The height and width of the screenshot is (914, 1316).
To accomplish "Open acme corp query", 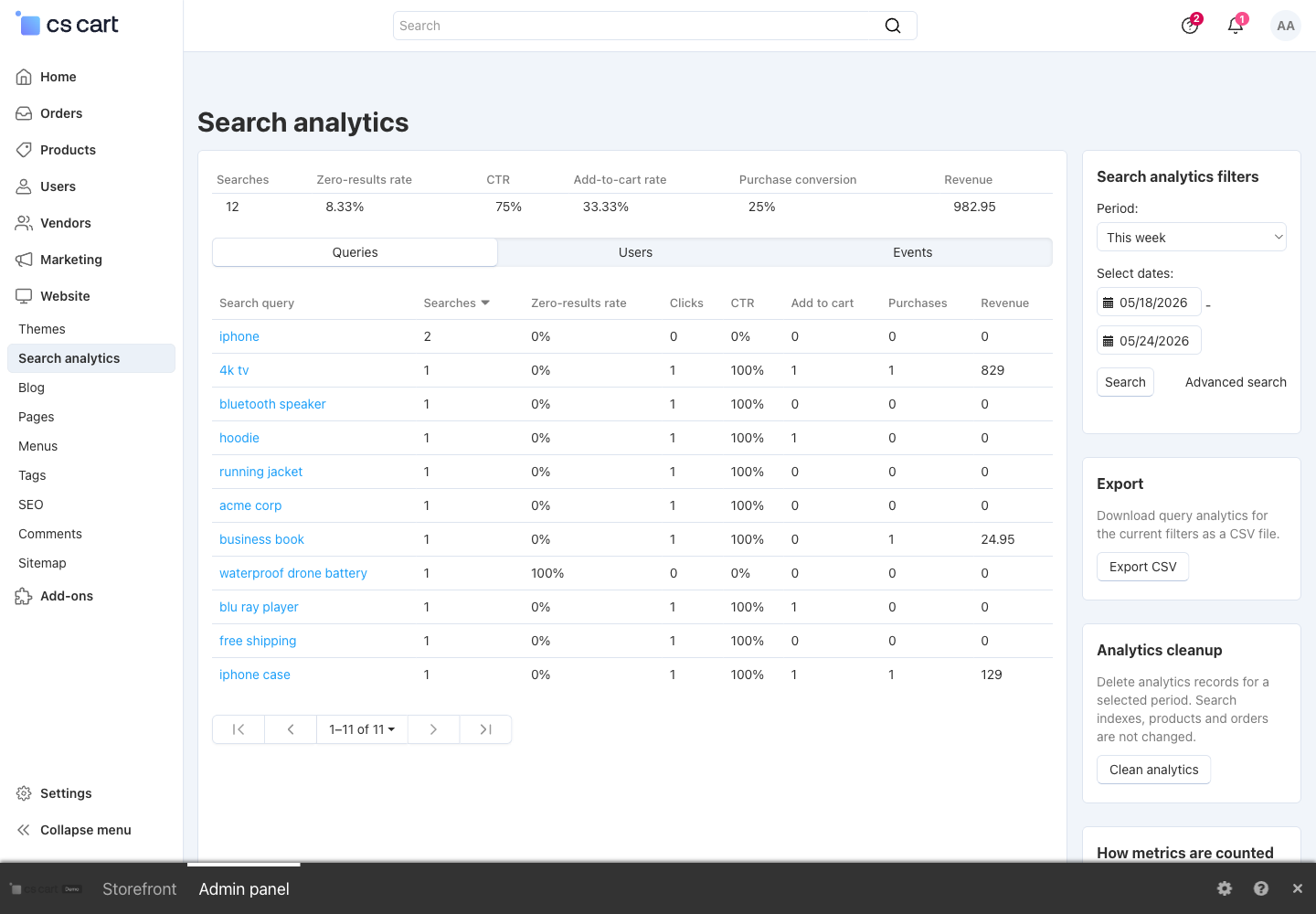I will [x=250, y=505].
